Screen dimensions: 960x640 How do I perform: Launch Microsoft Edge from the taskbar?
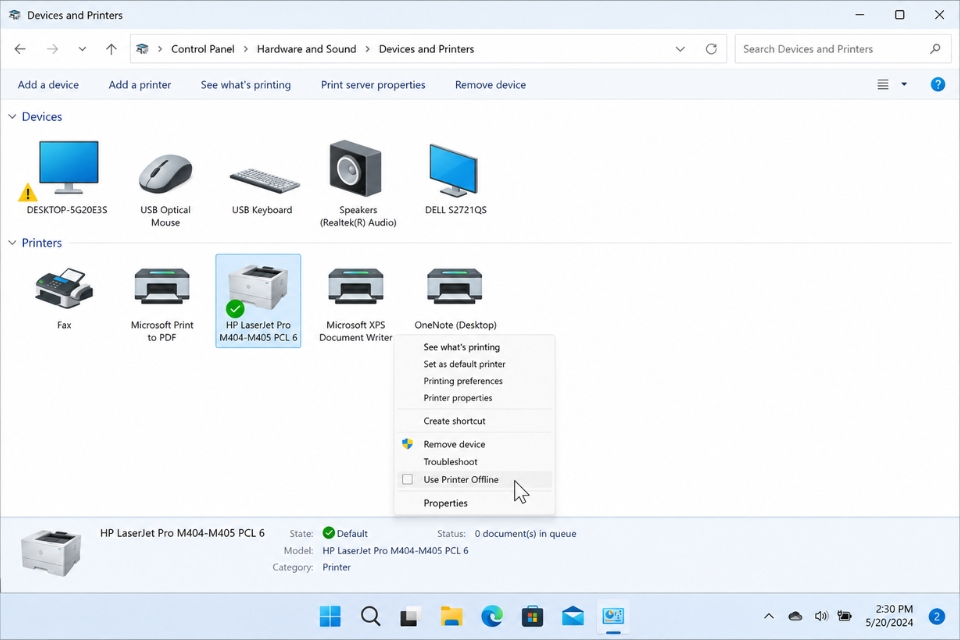(x=492, y=616)
